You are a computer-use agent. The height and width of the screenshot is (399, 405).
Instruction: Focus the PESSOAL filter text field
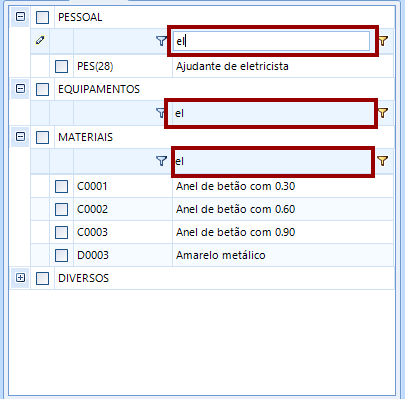[x=271, y=41]
